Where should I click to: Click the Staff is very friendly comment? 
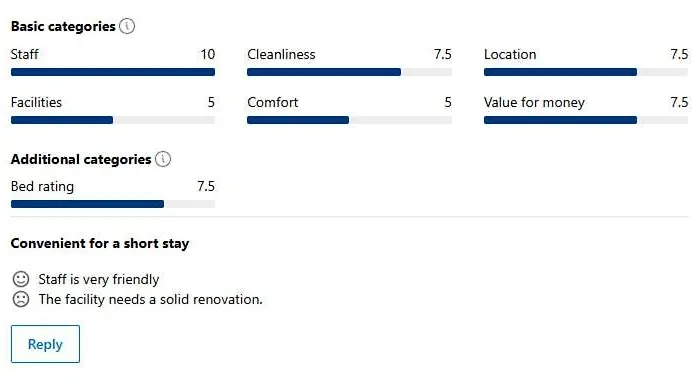pyautogui.click(x=99, y=279)
